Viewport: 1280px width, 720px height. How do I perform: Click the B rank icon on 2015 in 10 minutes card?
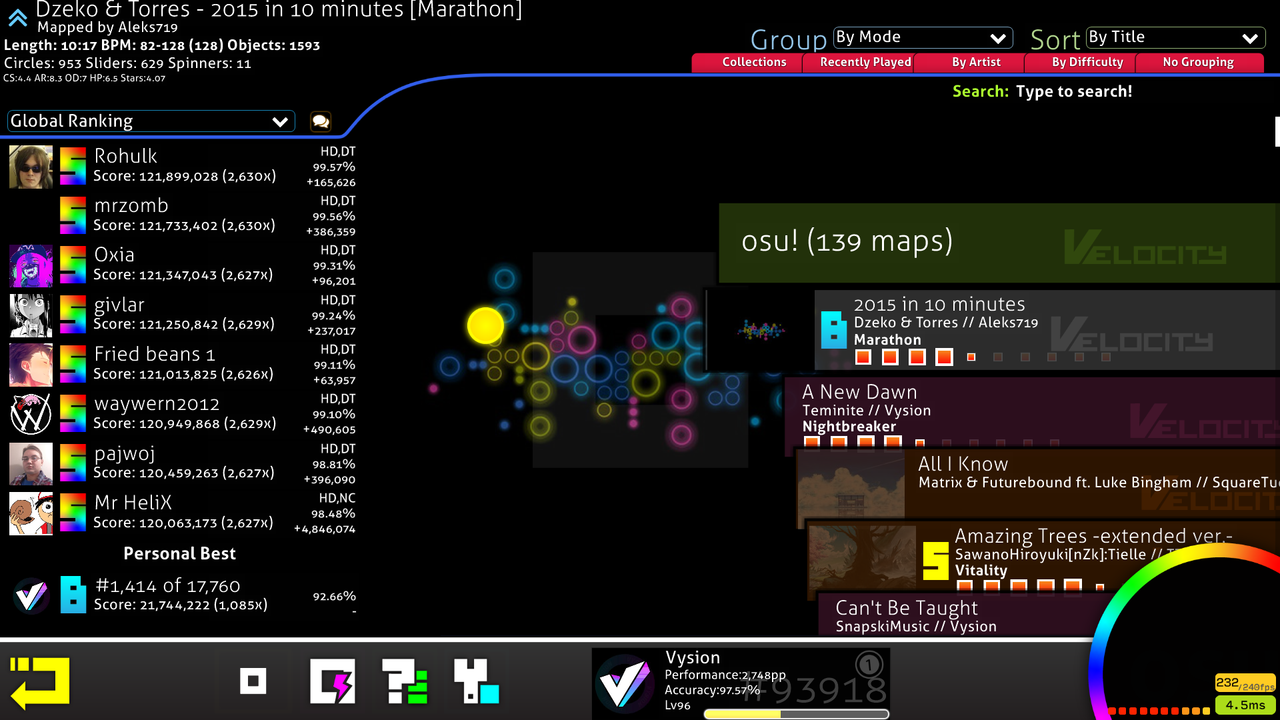pos(834,330)
